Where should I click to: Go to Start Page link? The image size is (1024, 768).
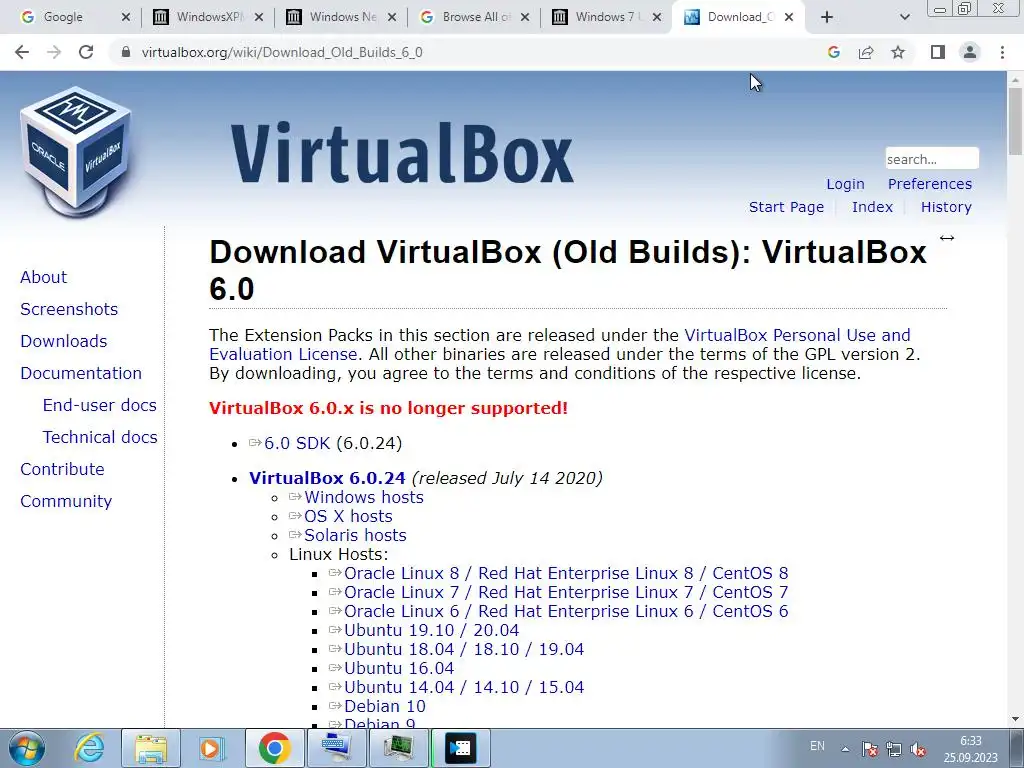pos(786,207)
